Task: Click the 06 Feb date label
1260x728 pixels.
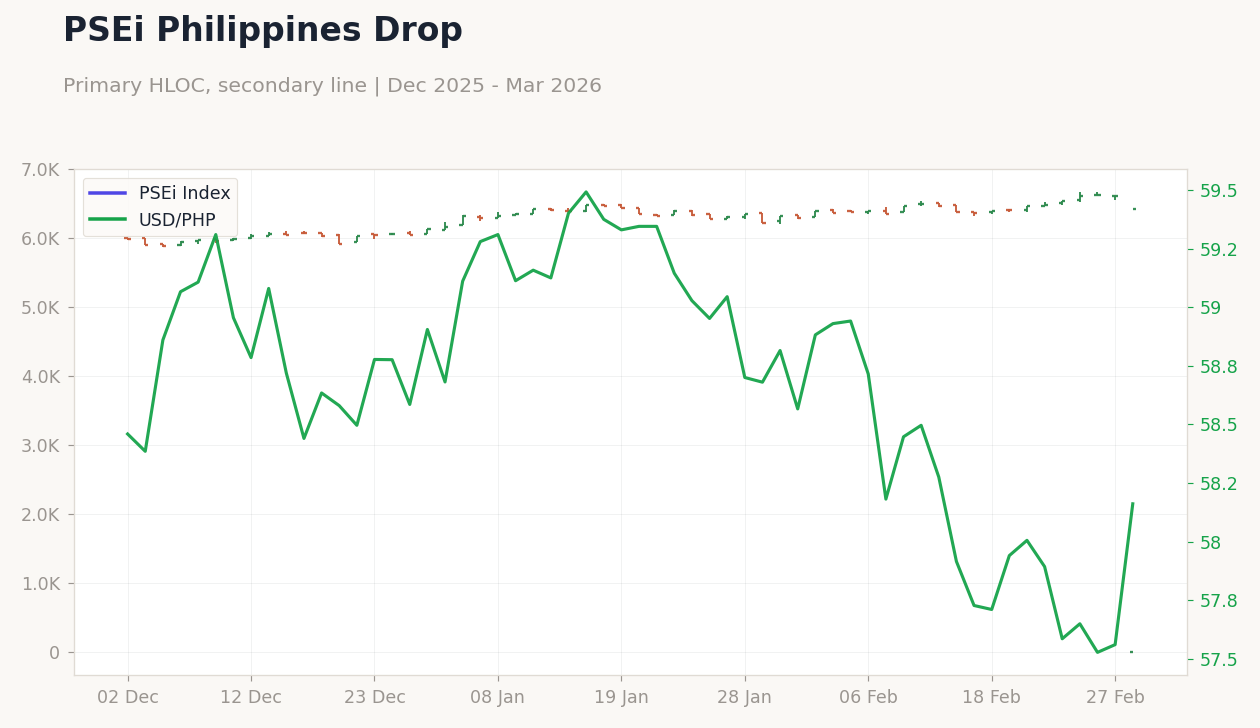Action: tap(868, 698)
